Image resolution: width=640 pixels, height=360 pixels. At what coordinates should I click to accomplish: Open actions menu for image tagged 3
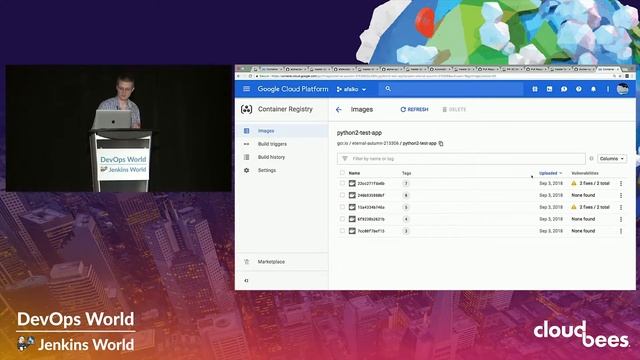pos(621,231)
